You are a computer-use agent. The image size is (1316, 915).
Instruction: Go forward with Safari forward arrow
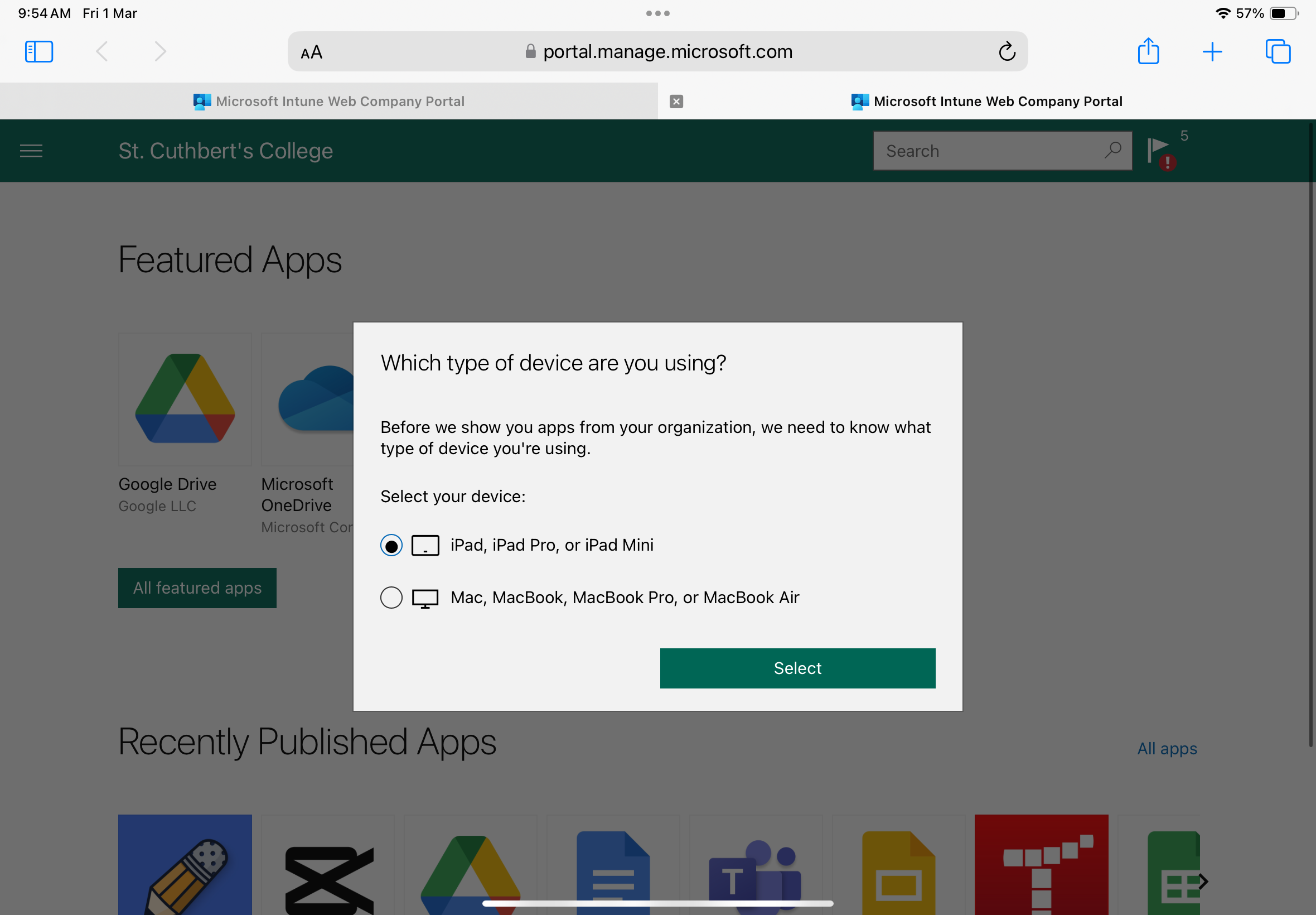[x=161, y=51]
